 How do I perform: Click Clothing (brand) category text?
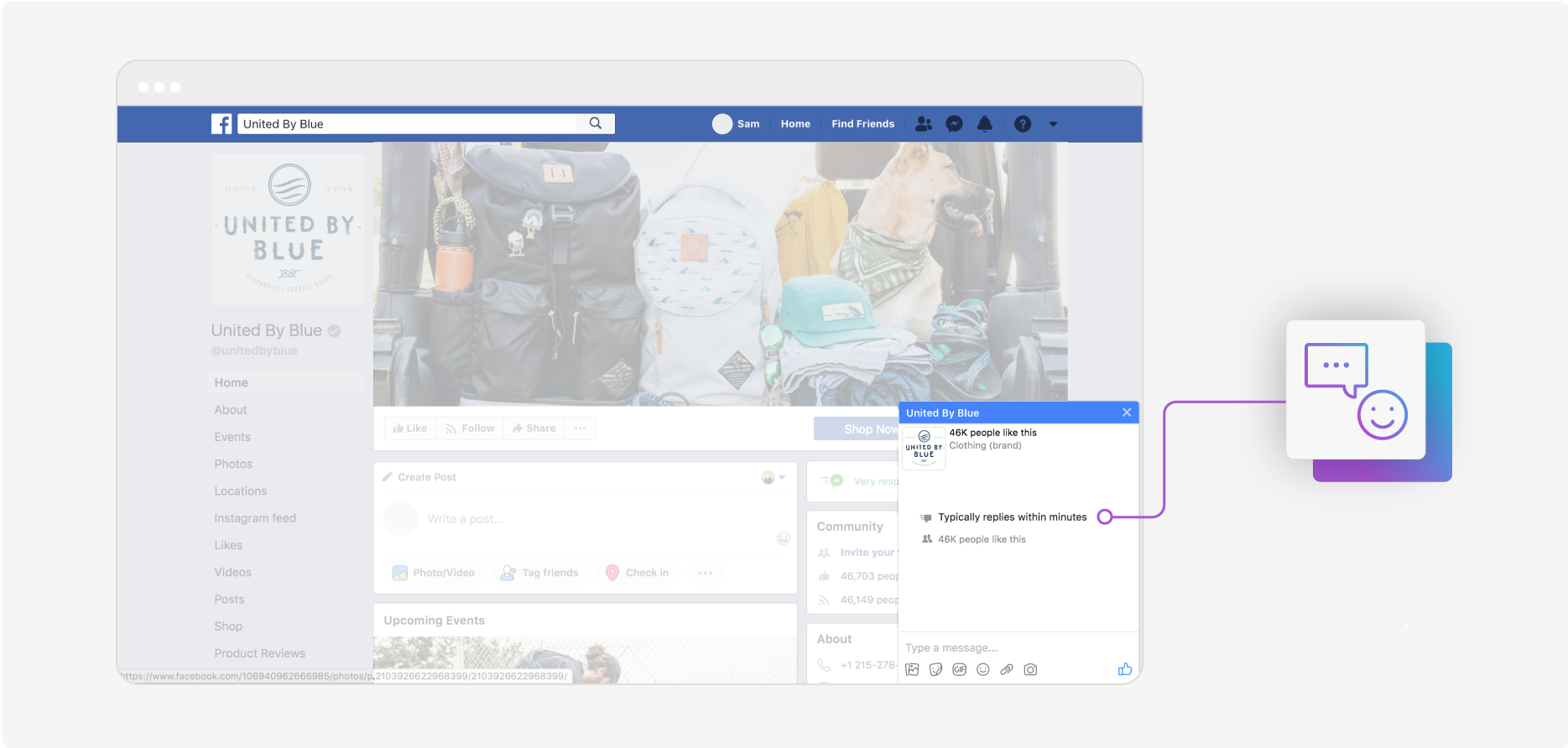[985, 445]
